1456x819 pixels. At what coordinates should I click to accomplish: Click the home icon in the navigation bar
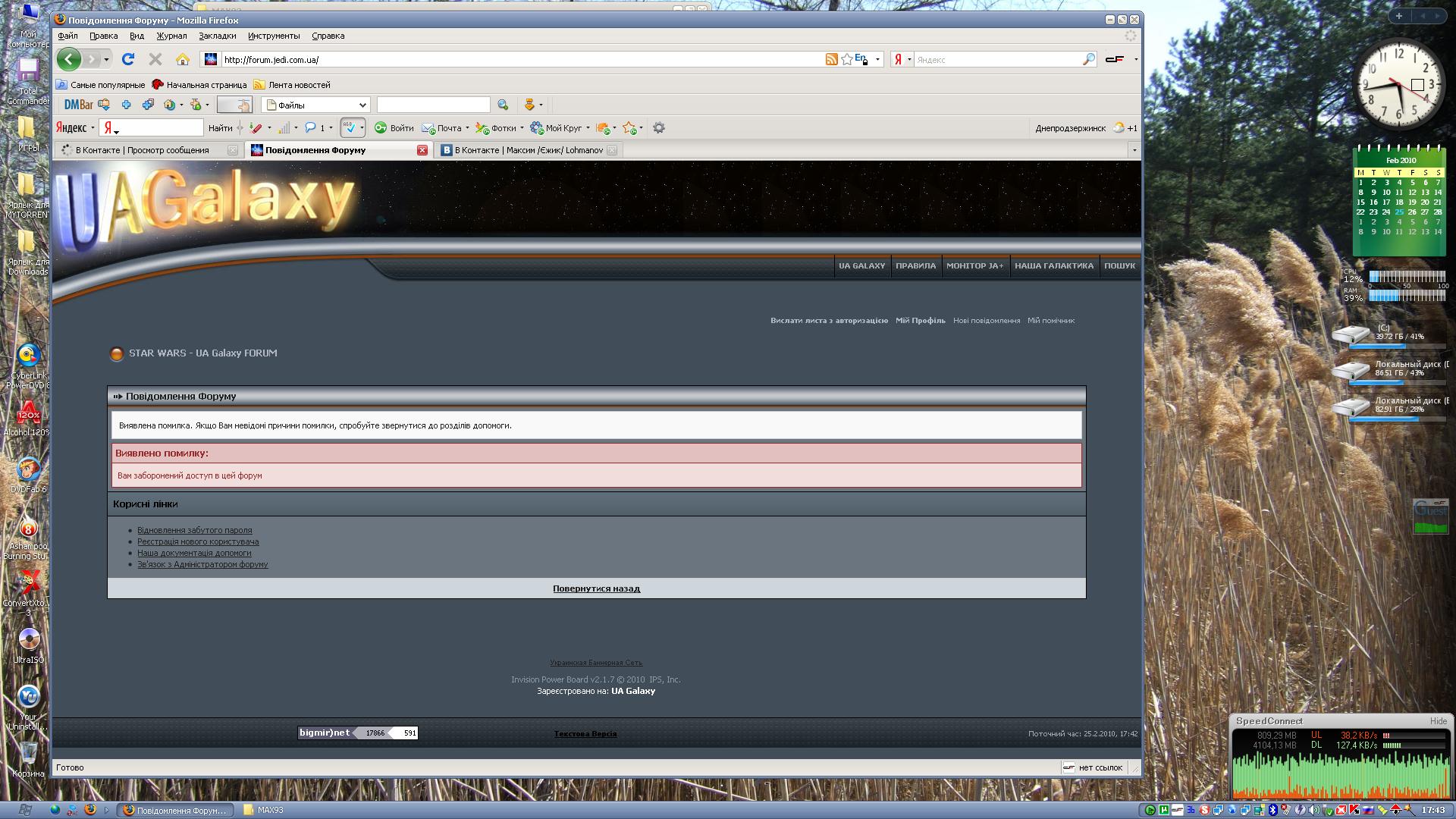183,59
